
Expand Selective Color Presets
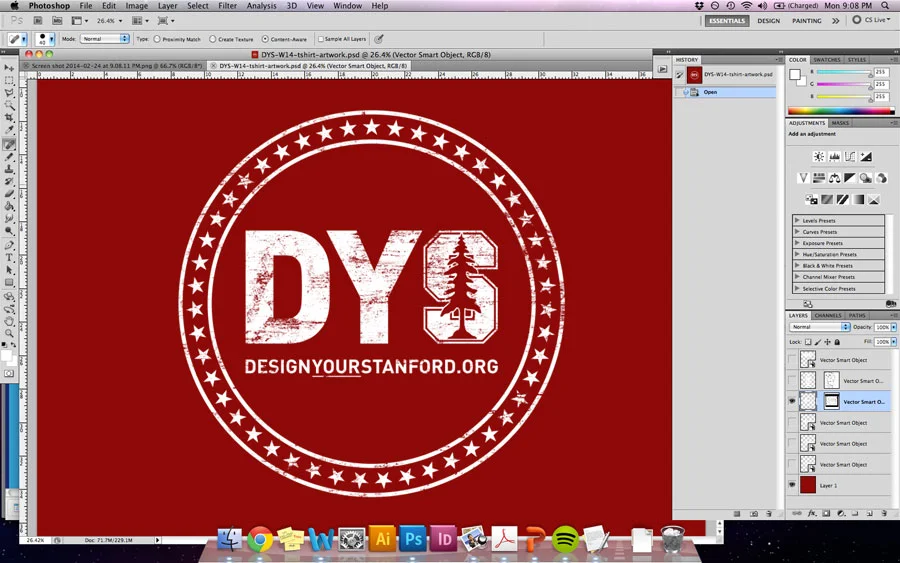[797, 289]
